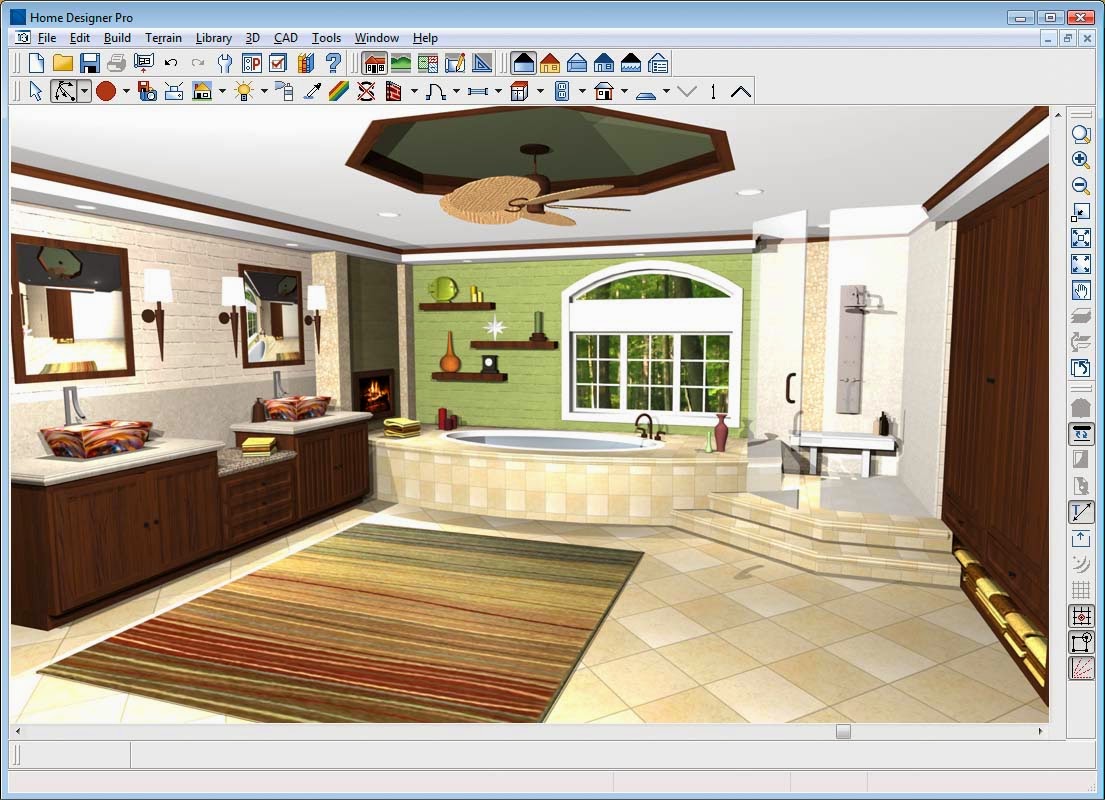The height and width of the screenshot is (800, 1105).
Task: Print the current view
Action: click(x=114, y=62)
